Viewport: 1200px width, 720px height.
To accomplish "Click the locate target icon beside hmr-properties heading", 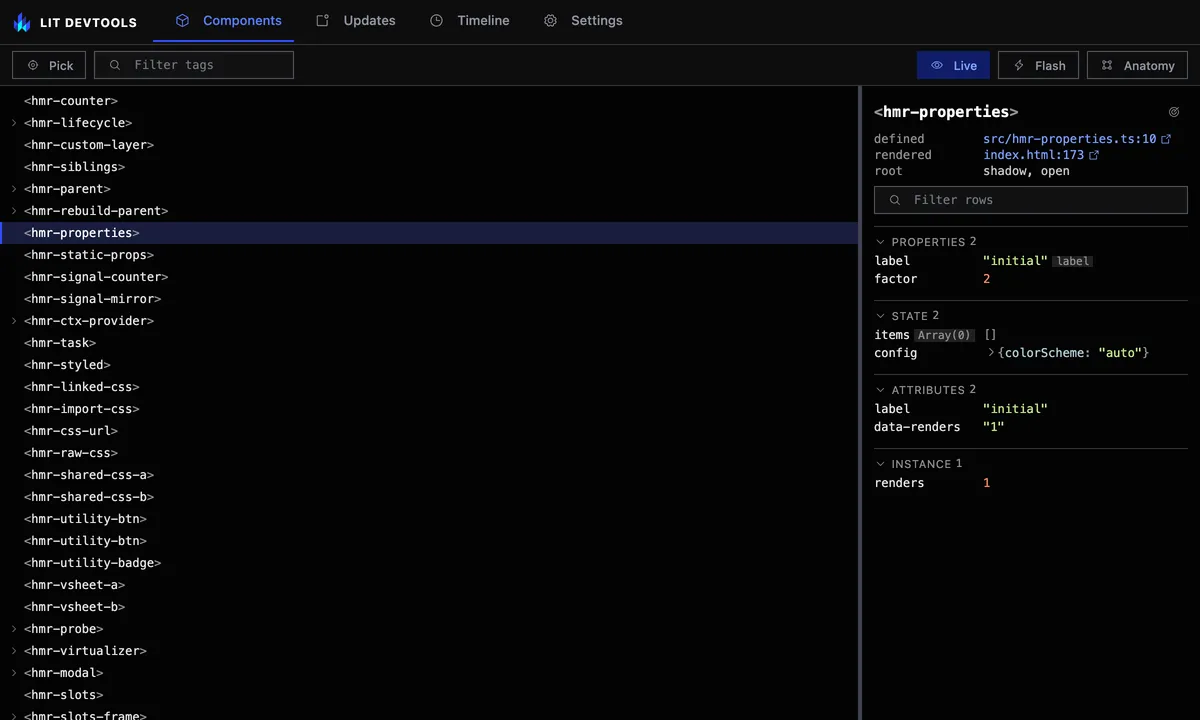I will pos(1174,112).
